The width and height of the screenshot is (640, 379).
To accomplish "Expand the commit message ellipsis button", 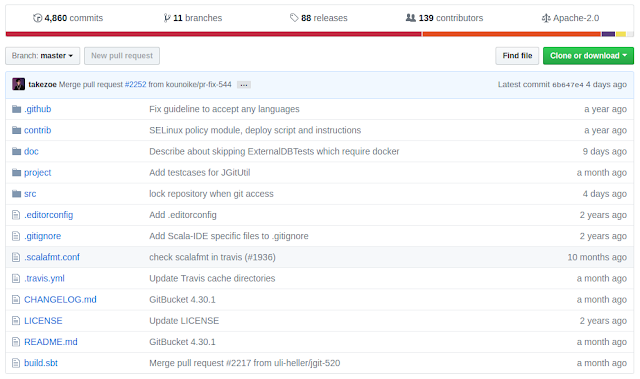I will tap(244, 85).
